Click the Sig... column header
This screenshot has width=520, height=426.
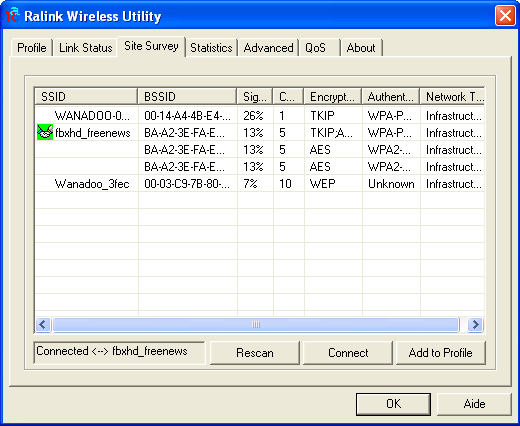255,97
